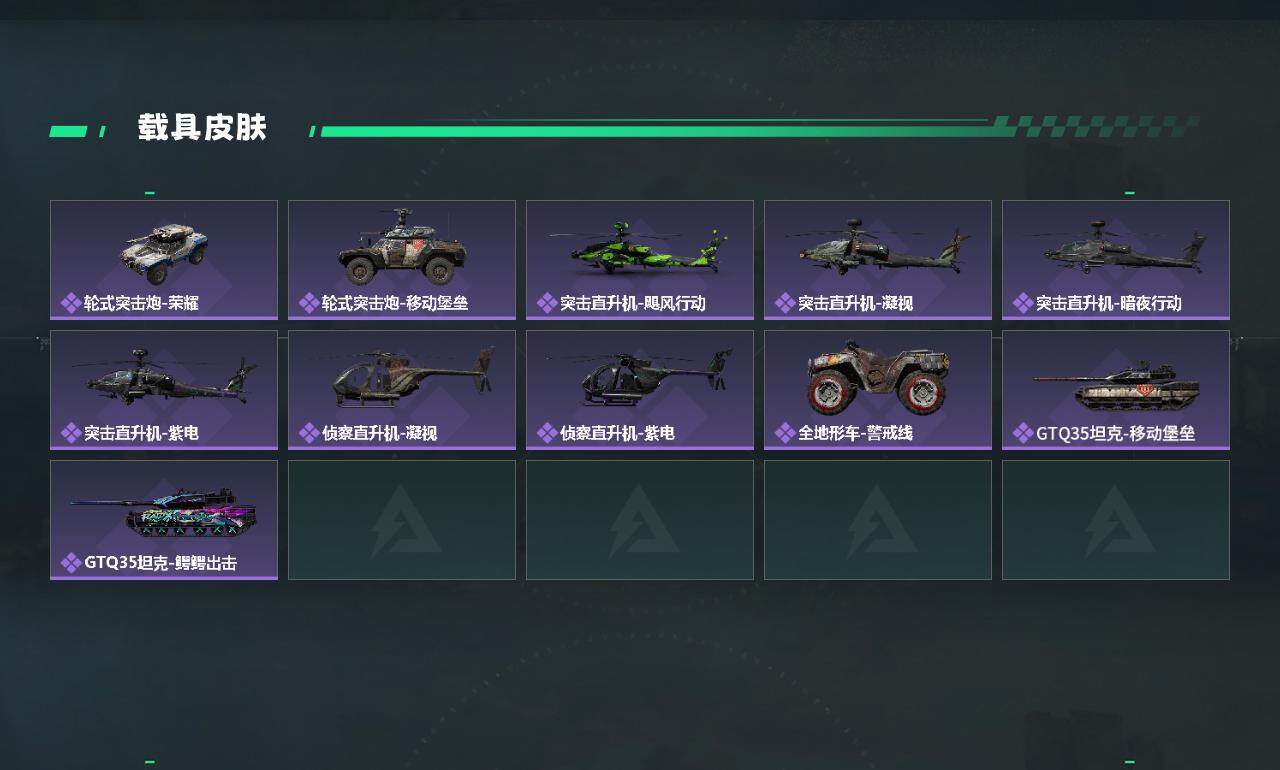Pick the GTQ35坦克-移动堡垒 tank skin

[x=1116, y=390]
